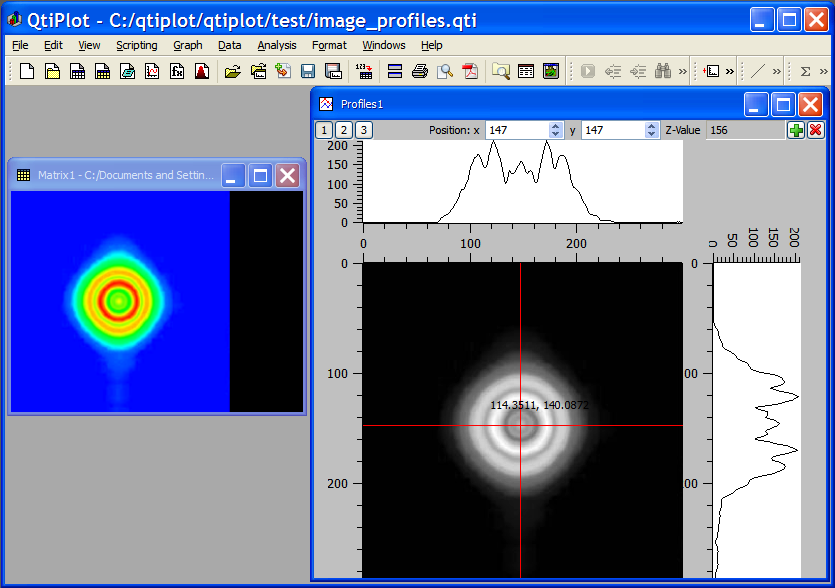Open print preview with the magnifier page icon
Image resolution: width=835 pixels, height=588 pixels.
tap(445, 71)
